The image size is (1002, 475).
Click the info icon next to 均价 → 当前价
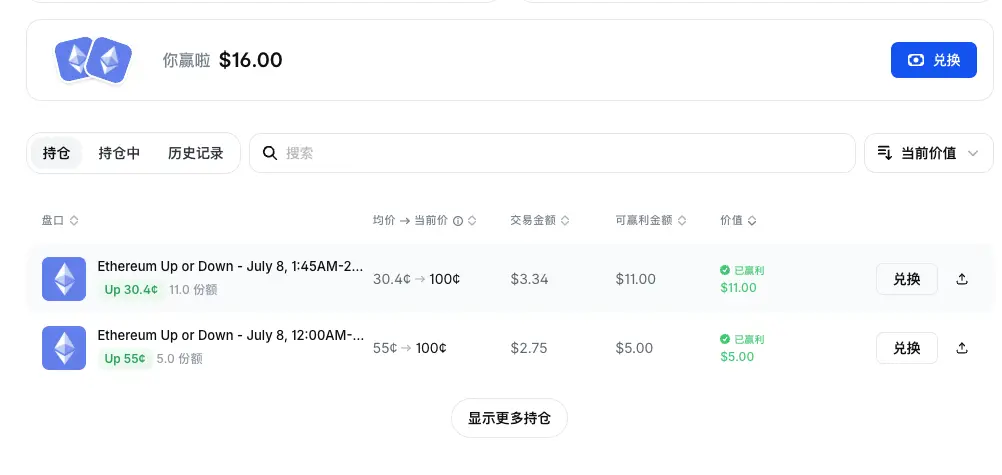[x=458, y=221]
